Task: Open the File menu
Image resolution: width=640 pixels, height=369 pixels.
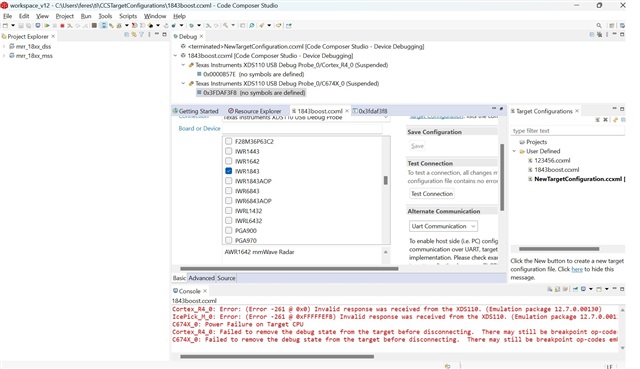Action: point(7,16)
